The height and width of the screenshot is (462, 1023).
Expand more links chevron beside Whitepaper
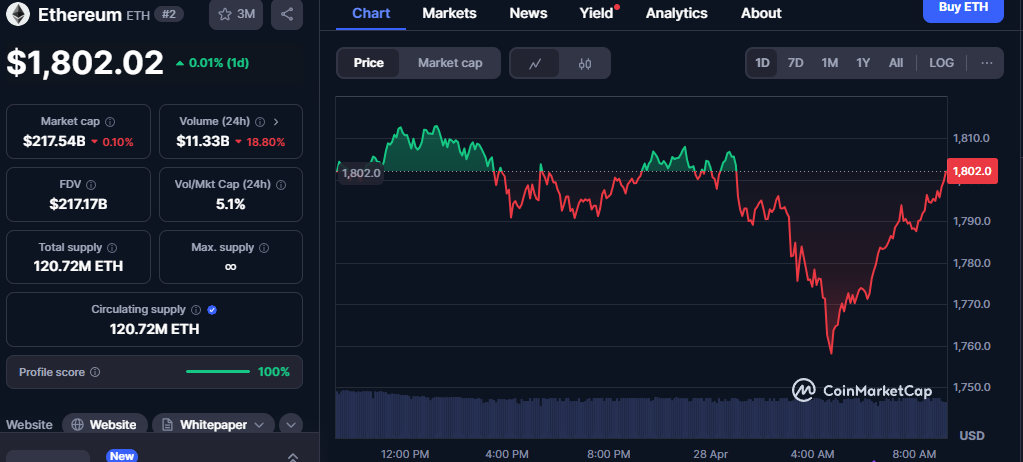point(291,425)
